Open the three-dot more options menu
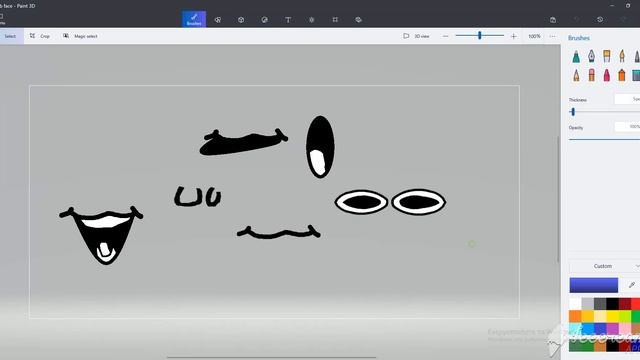This screenshot has width=640, height=360. click(x=552, y=36)
